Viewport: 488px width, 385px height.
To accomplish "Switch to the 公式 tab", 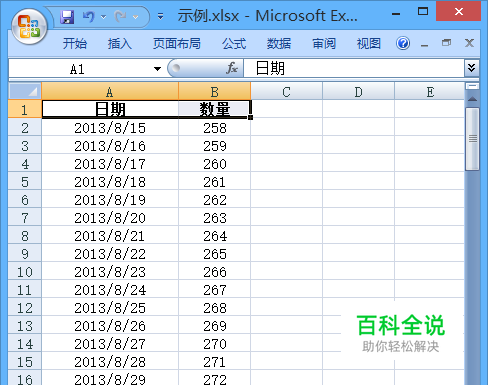I will click(x=234, y=43).
